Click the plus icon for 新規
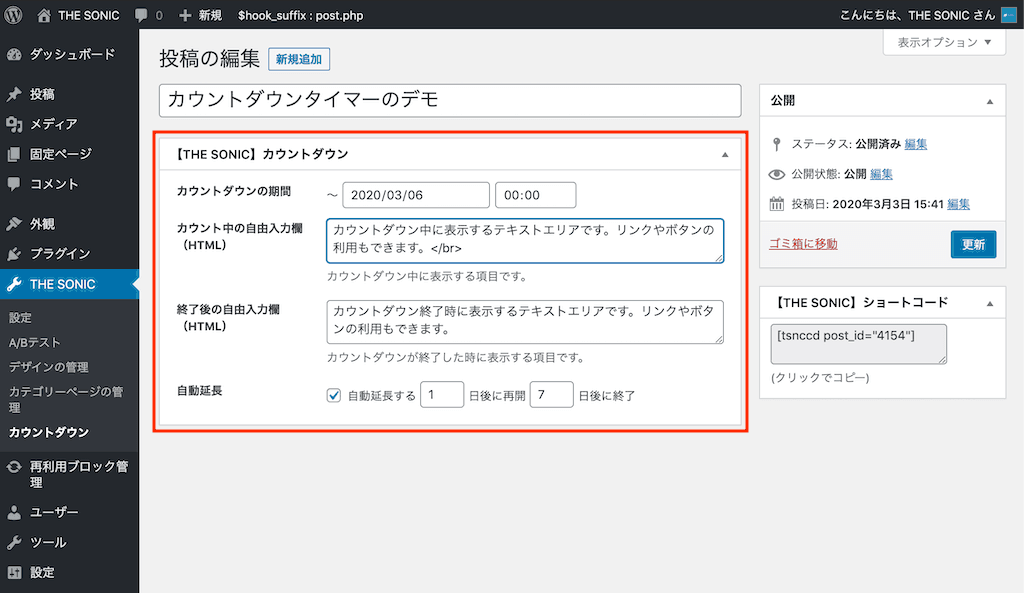This screenshot has height=593, width=1024. 185,15
